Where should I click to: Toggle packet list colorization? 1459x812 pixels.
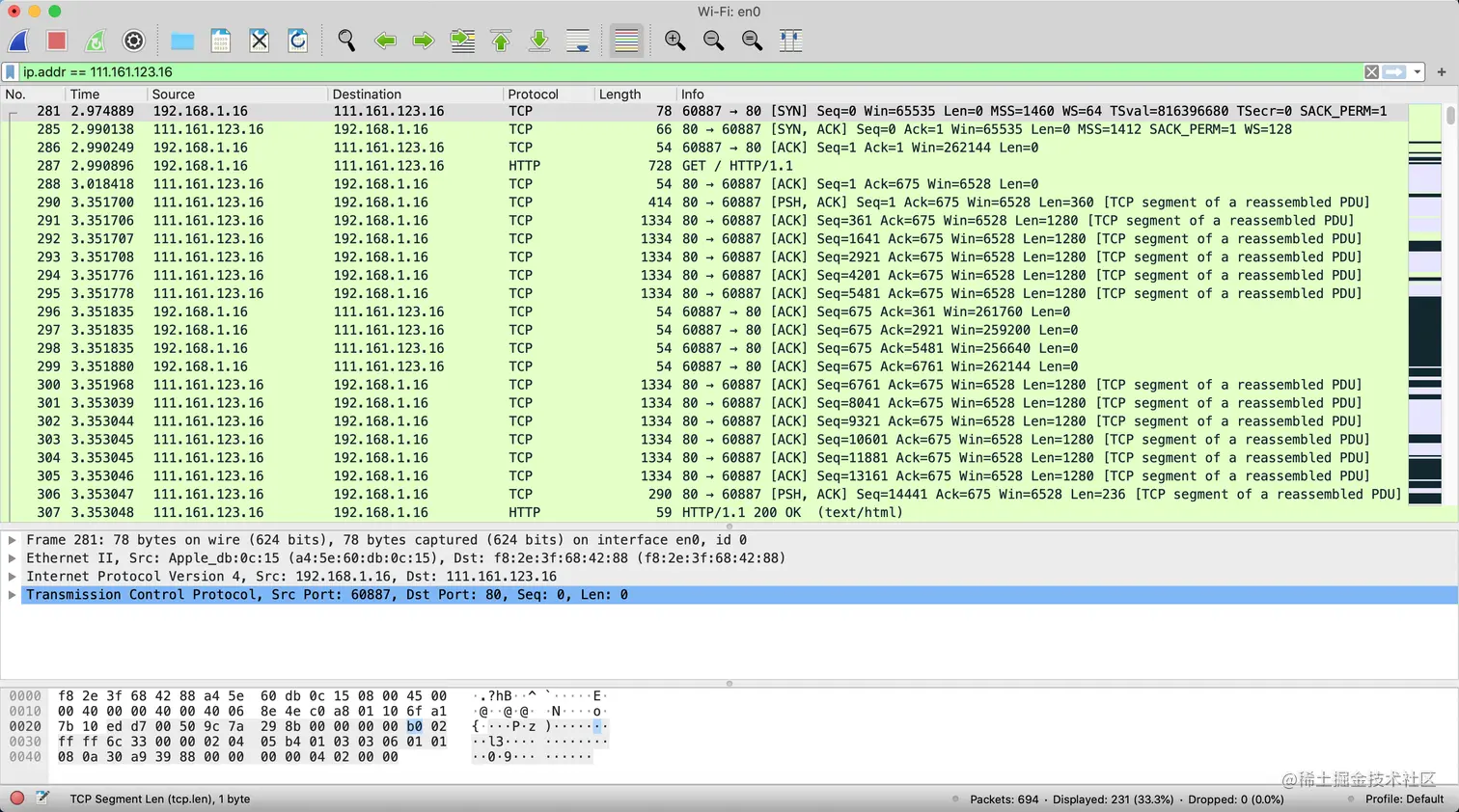[x=626, y=41]
